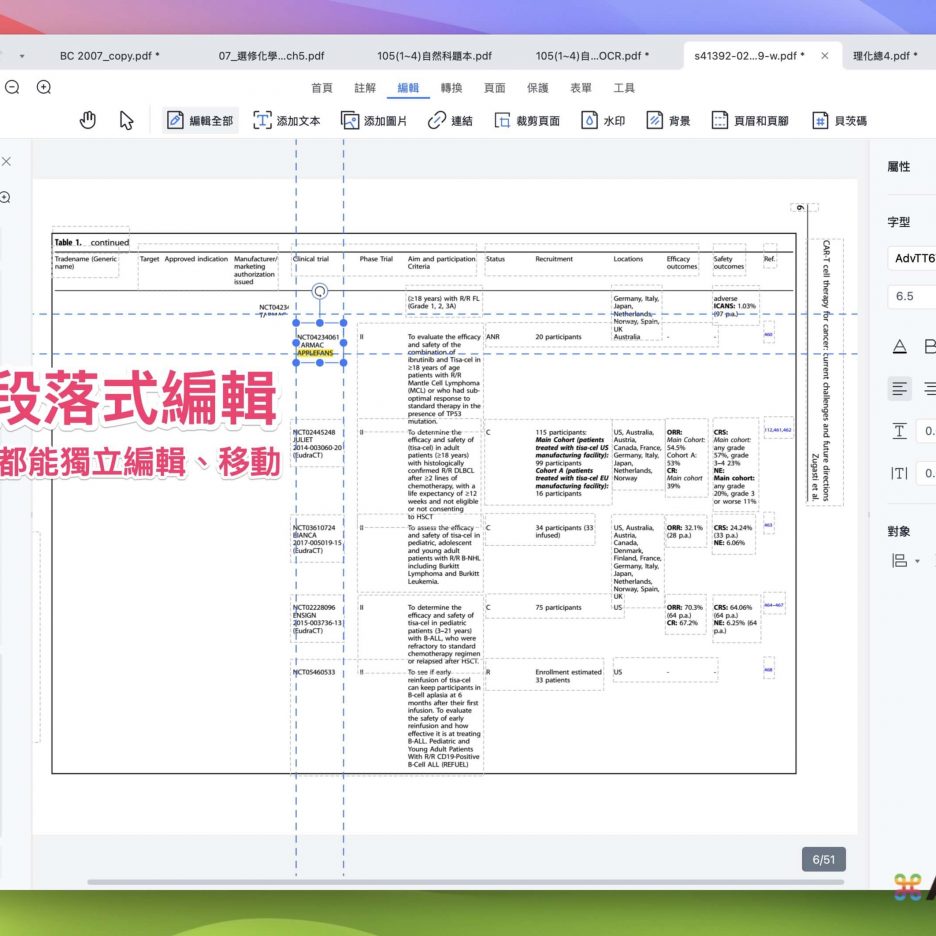Click the 添加文本 add text tool
This screenshot has height=936, width=936.
tap(287, 121)
